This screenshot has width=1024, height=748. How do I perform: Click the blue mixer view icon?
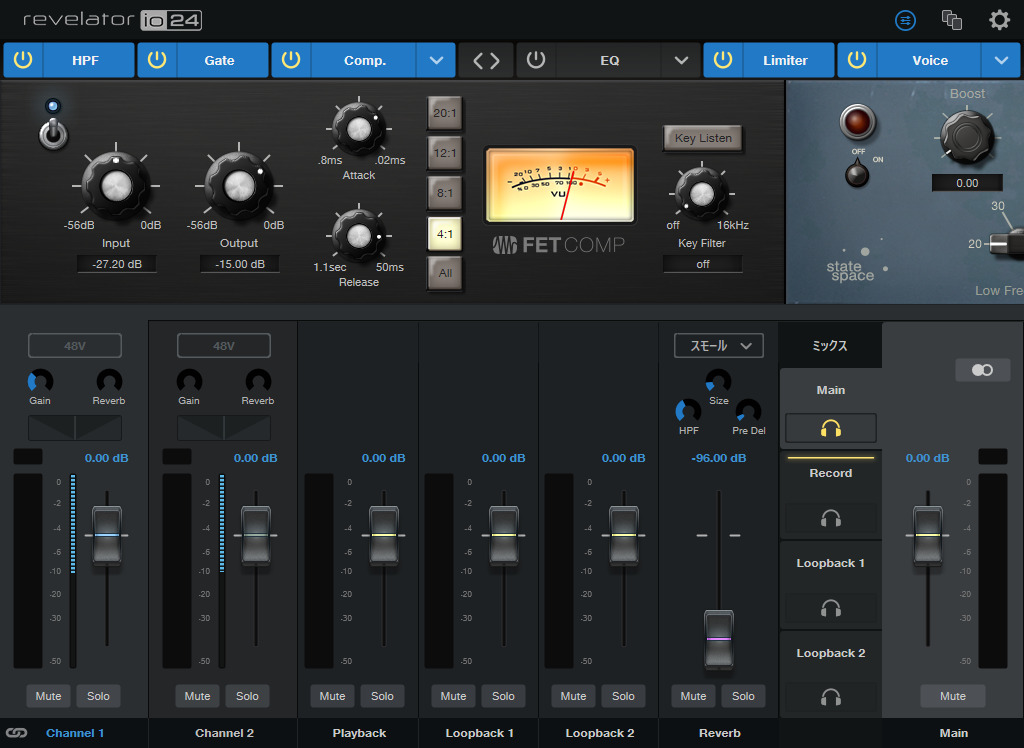tap(905, 20)
